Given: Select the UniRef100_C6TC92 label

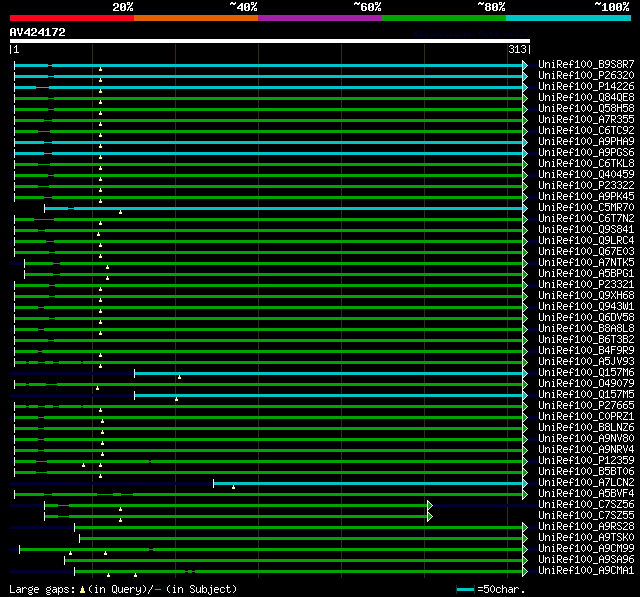Looking at the screenshot, I should point(586,131).
